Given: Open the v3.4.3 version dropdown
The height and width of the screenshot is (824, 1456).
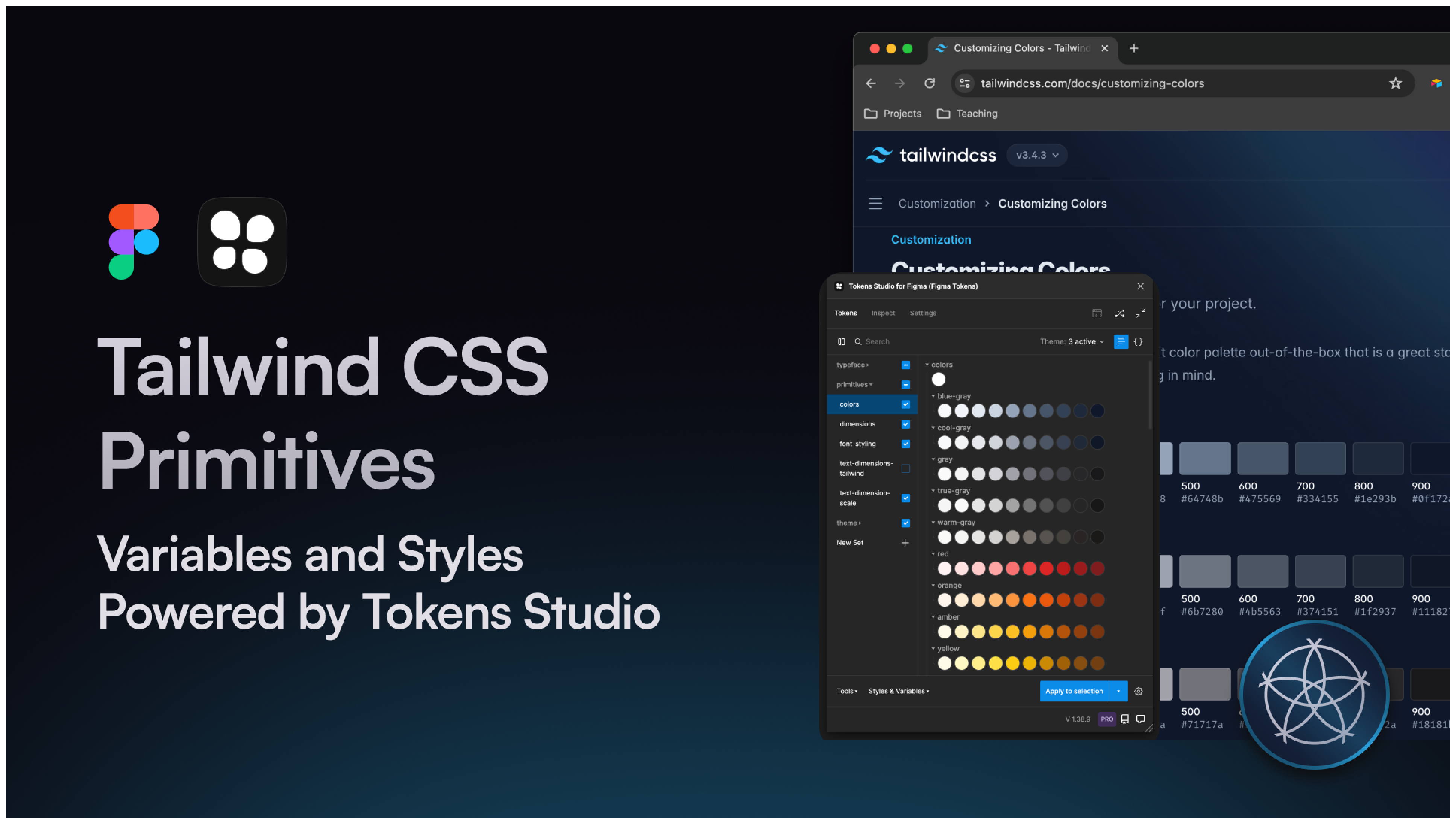Looking at the screenshot, I should click(1036, 156).
